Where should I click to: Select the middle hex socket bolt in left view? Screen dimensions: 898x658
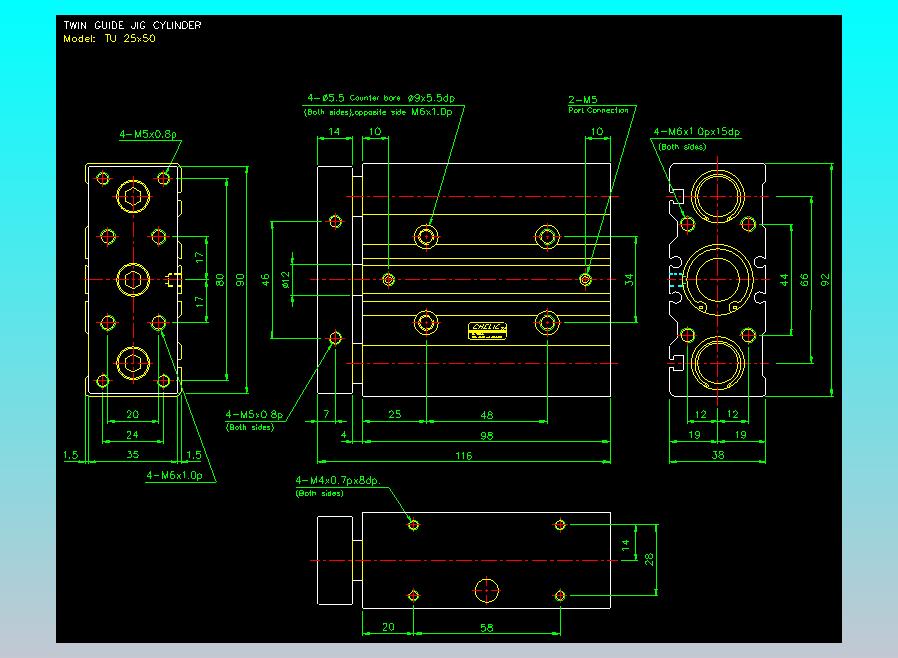point(133,278)
